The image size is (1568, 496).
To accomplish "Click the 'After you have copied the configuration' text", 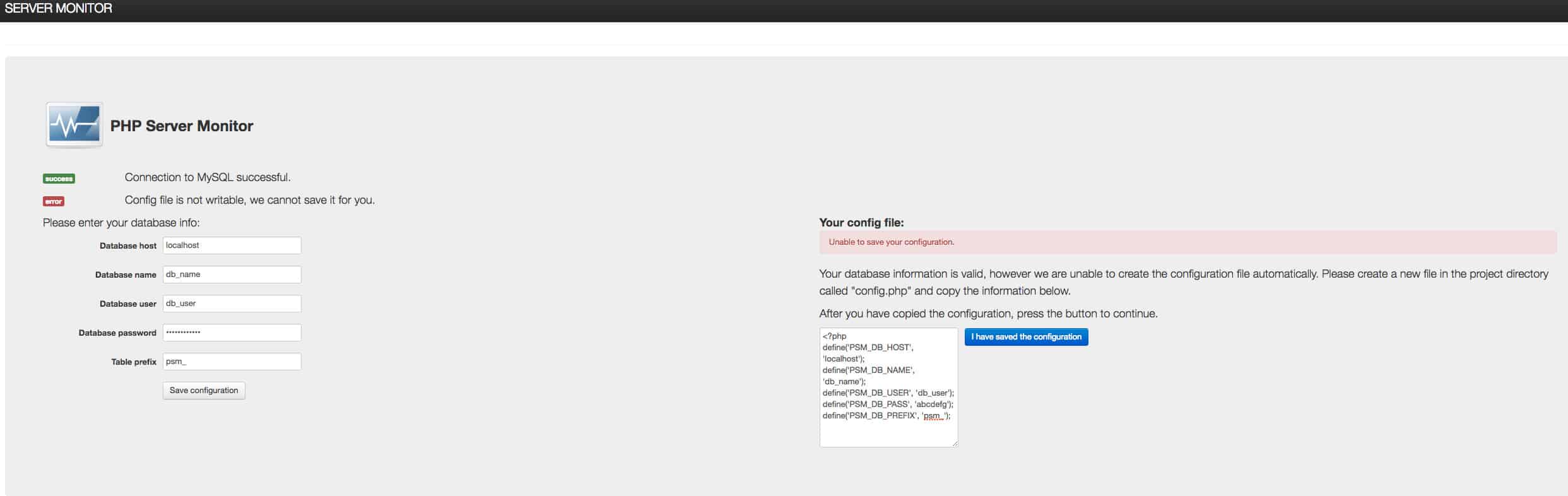I will (988, 314).
